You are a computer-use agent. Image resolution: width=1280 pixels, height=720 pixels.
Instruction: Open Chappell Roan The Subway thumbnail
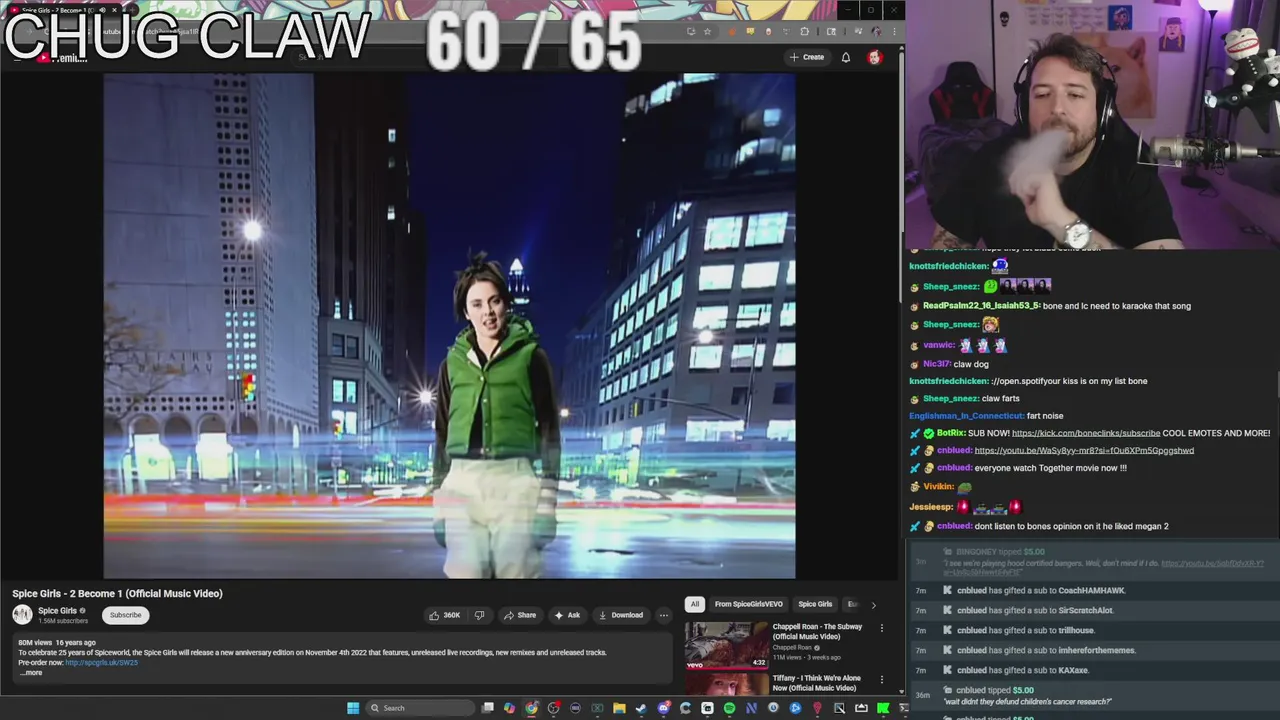[x=727, y=644]
